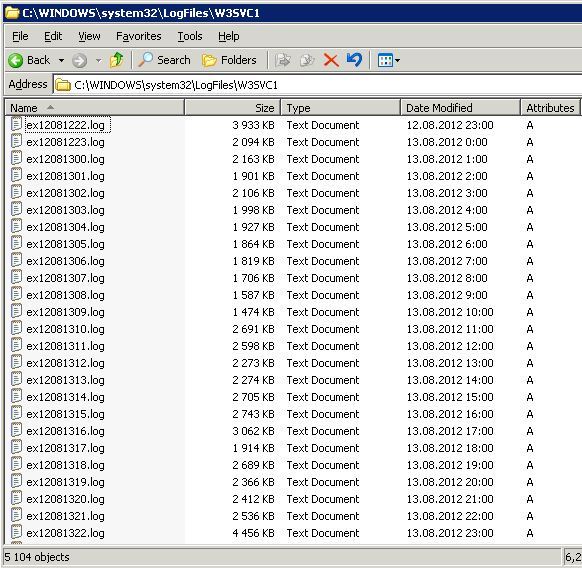Select the file ex12081319.log

point(65,482)
